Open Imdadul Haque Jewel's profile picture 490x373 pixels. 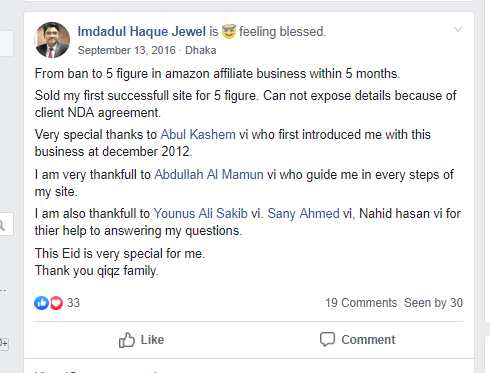[52, 40]
